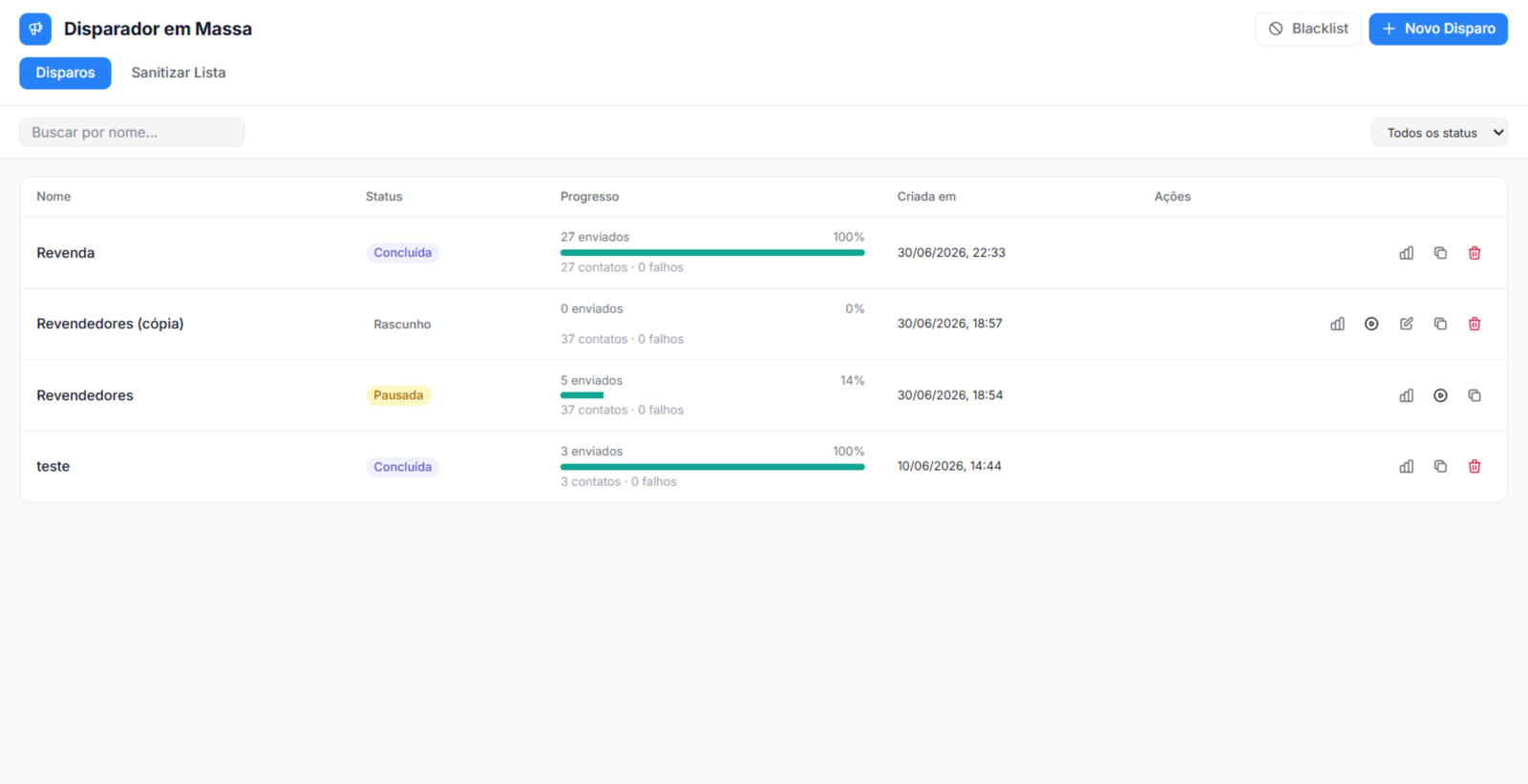Click the Pausada status badge

point(398,395)
